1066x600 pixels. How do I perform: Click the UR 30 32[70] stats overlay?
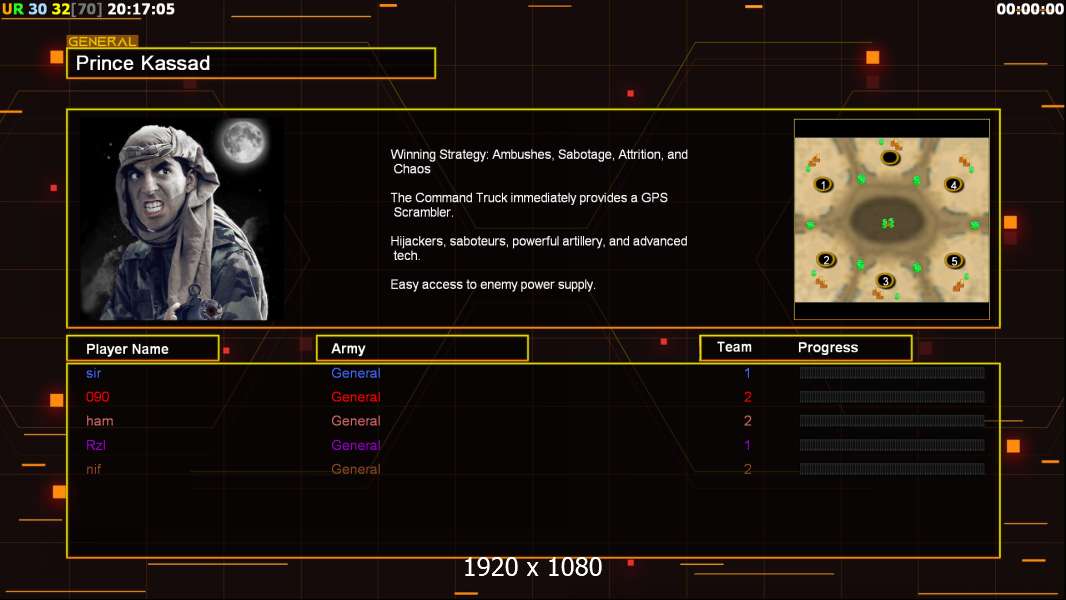point(52,9)
